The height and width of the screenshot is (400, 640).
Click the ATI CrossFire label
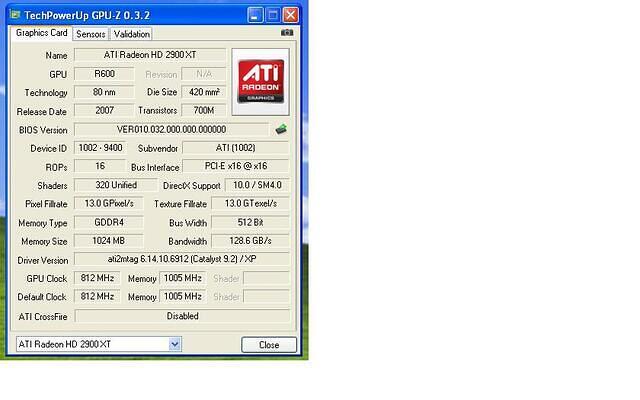[43, 317]
